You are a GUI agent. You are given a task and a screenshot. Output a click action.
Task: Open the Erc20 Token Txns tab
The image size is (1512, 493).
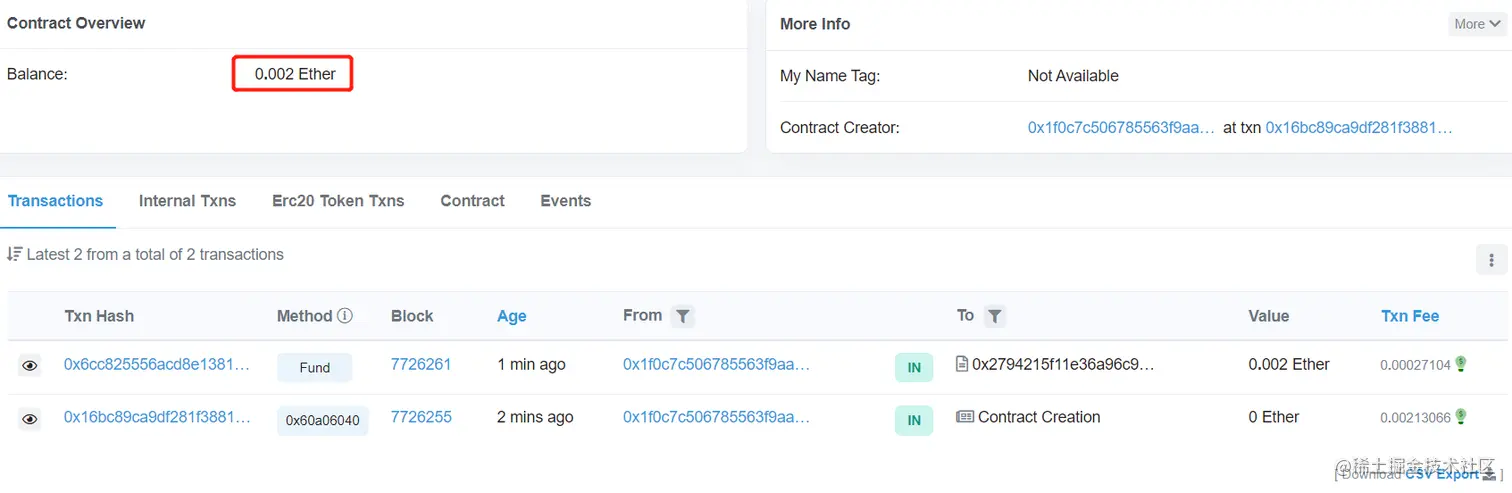tap(338, 201)
